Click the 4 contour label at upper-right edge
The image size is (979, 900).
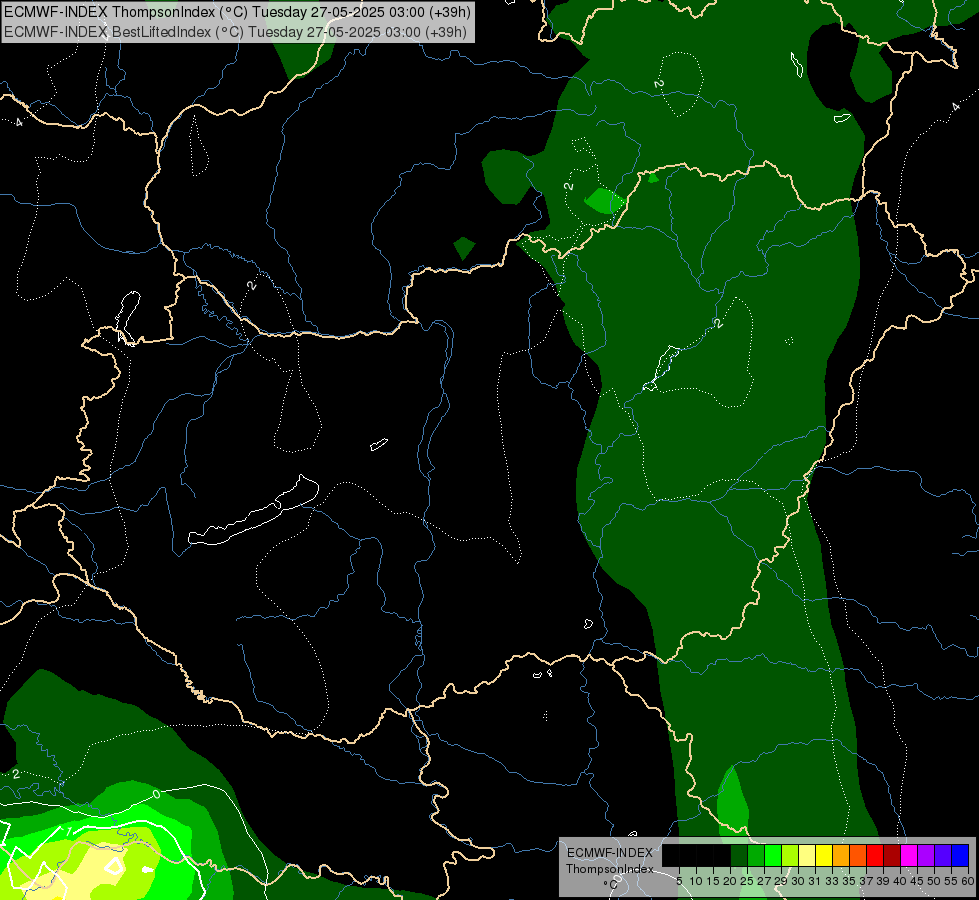956,107
